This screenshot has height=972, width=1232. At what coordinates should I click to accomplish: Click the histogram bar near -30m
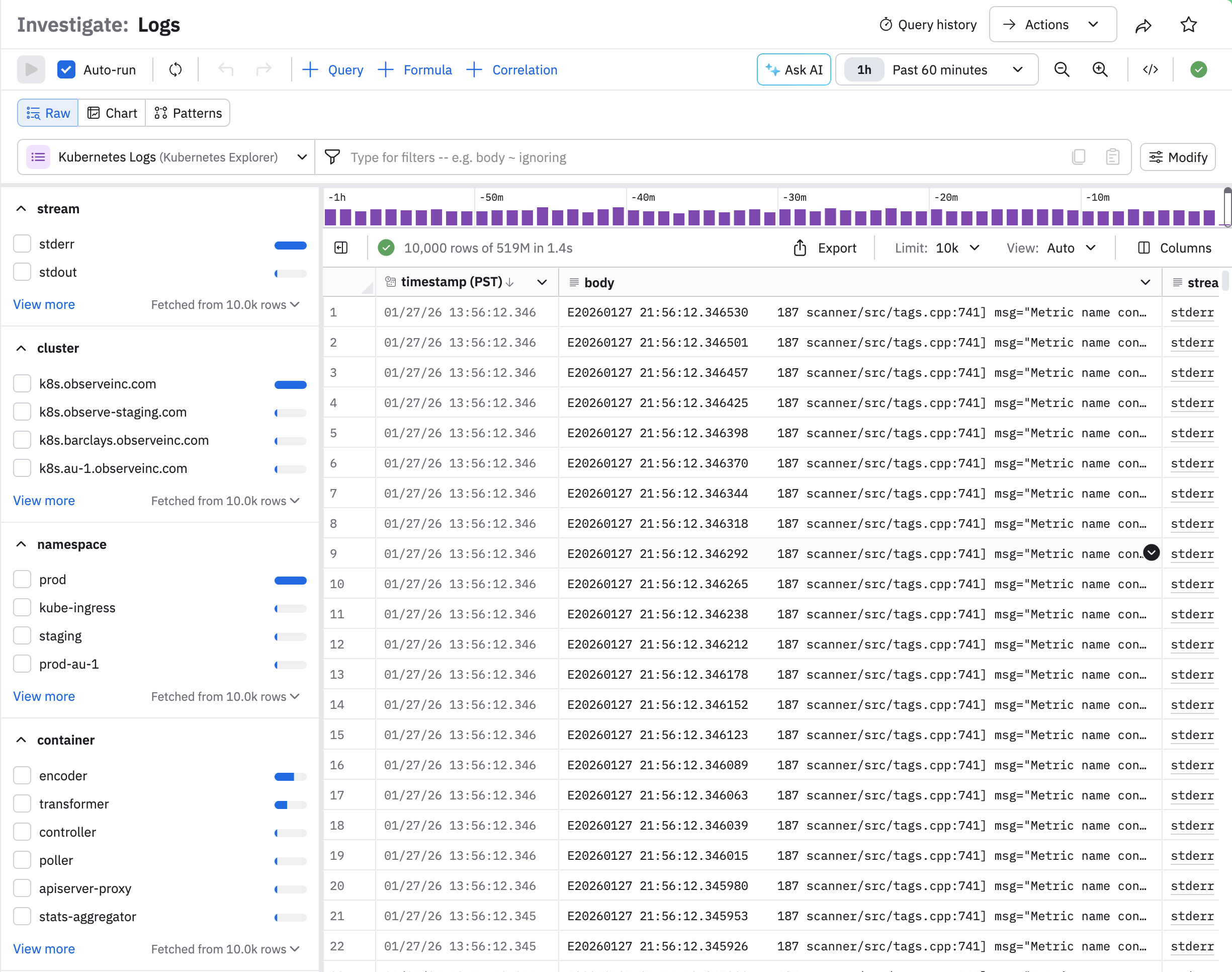(785, 217)
